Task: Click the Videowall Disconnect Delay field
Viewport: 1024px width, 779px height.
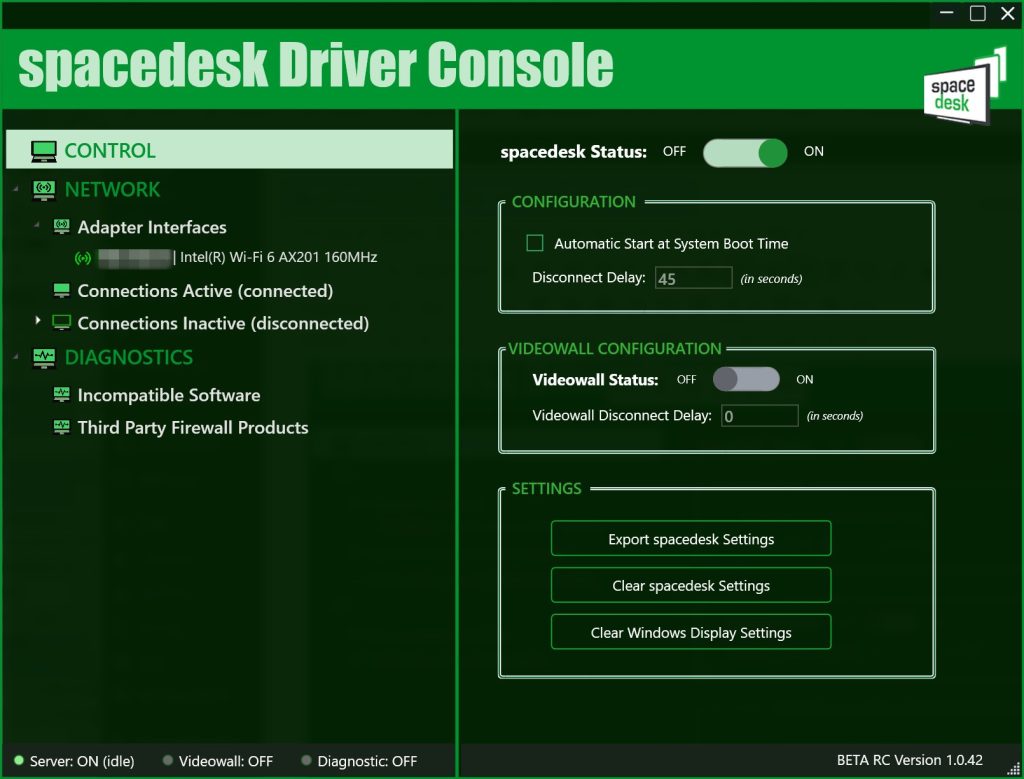Action: point(760,415)
